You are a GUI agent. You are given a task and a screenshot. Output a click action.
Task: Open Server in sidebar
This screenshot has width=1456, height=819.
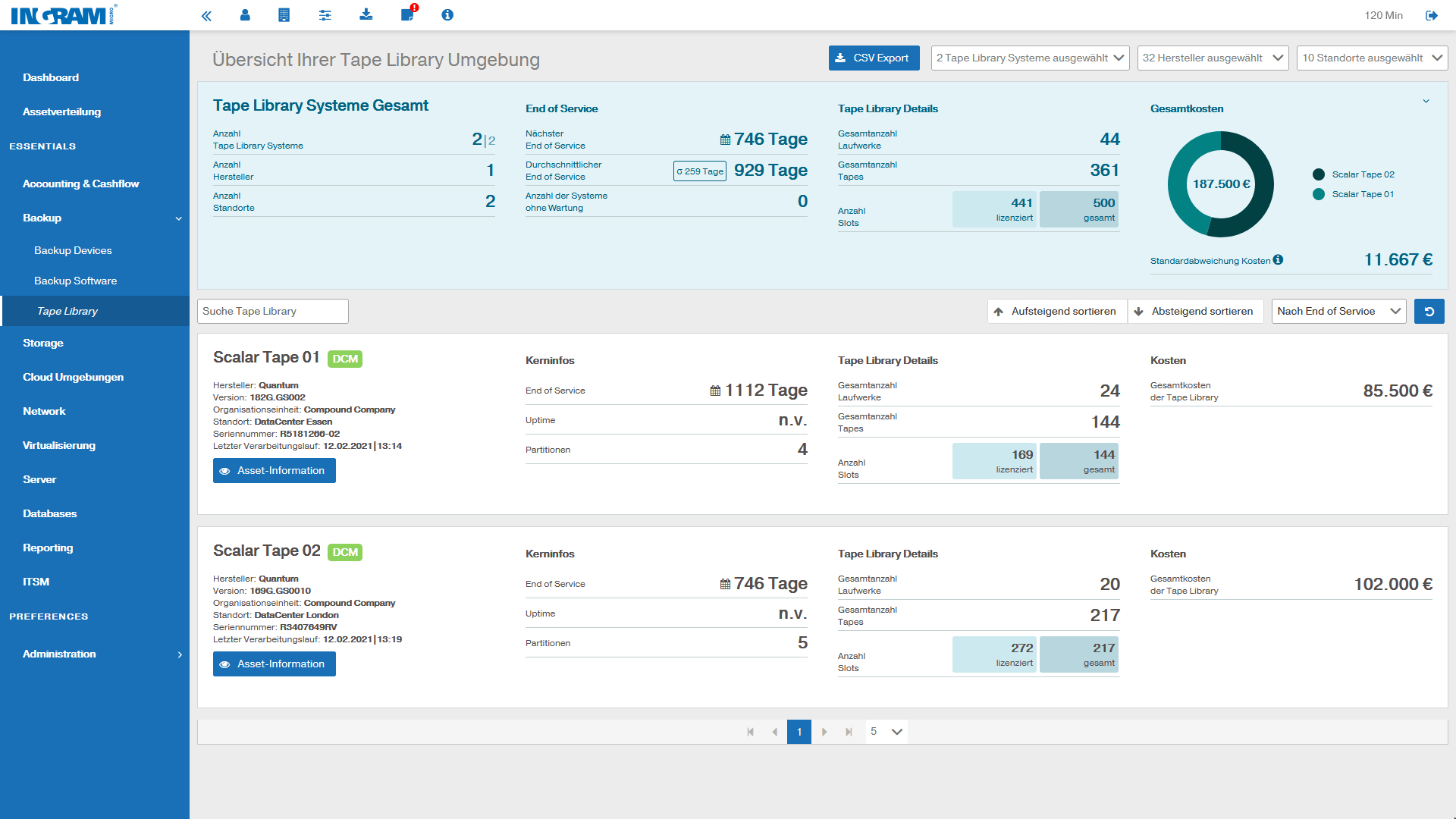pos(39,479)
